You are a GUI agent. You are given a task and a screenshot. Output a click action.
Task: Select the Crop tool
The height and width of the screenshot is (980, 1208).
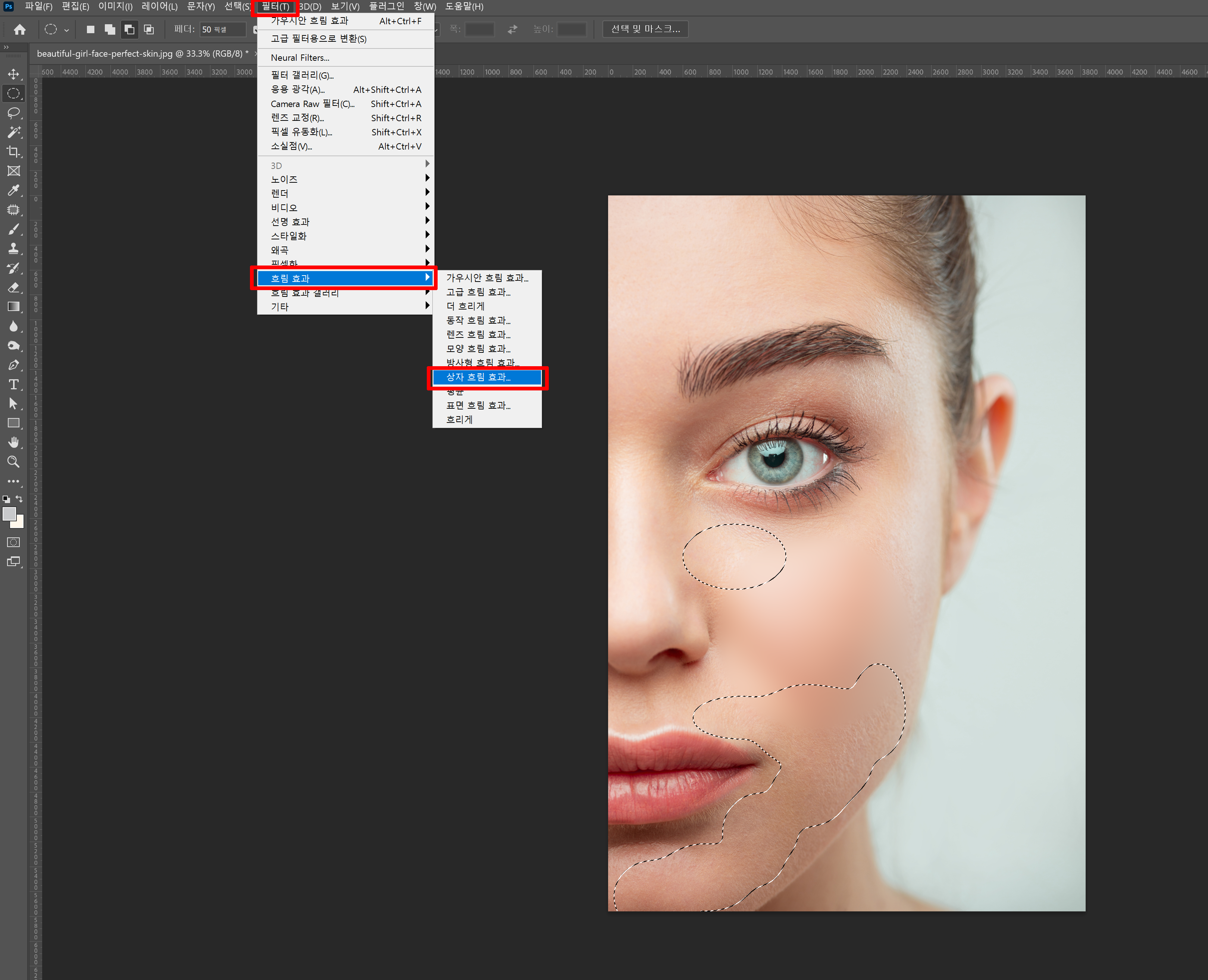(13, 151)
